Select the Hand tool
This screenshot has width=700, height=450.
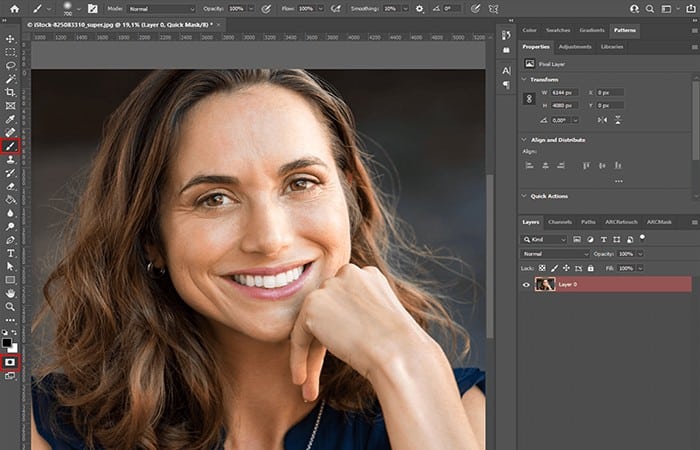[10, 293]
